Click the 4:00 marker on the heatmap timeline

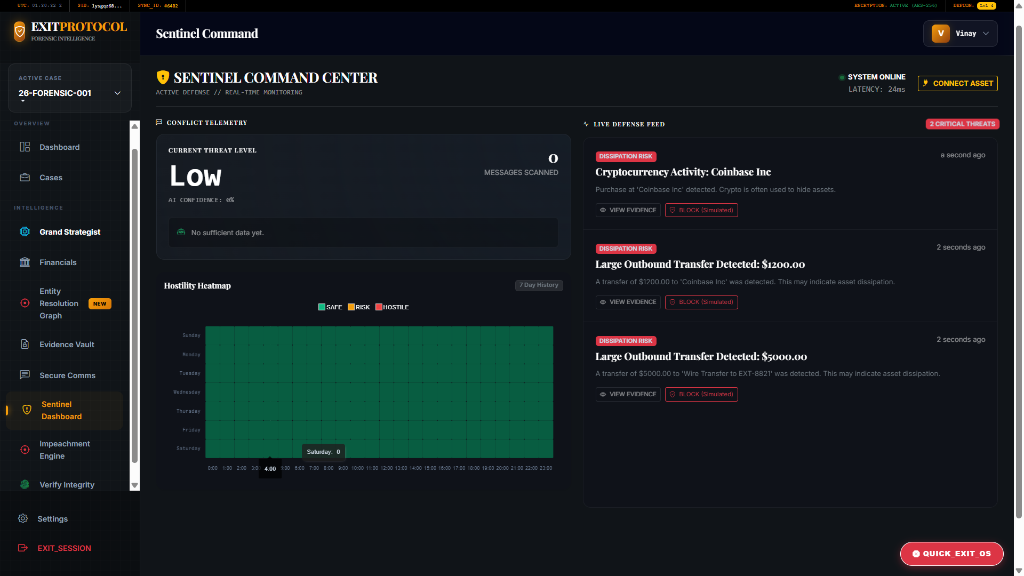270,468
